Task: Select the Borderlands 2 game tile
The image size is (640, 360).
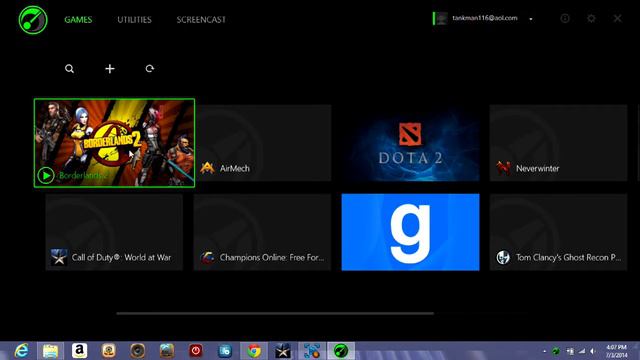Action: coord(114,143)
